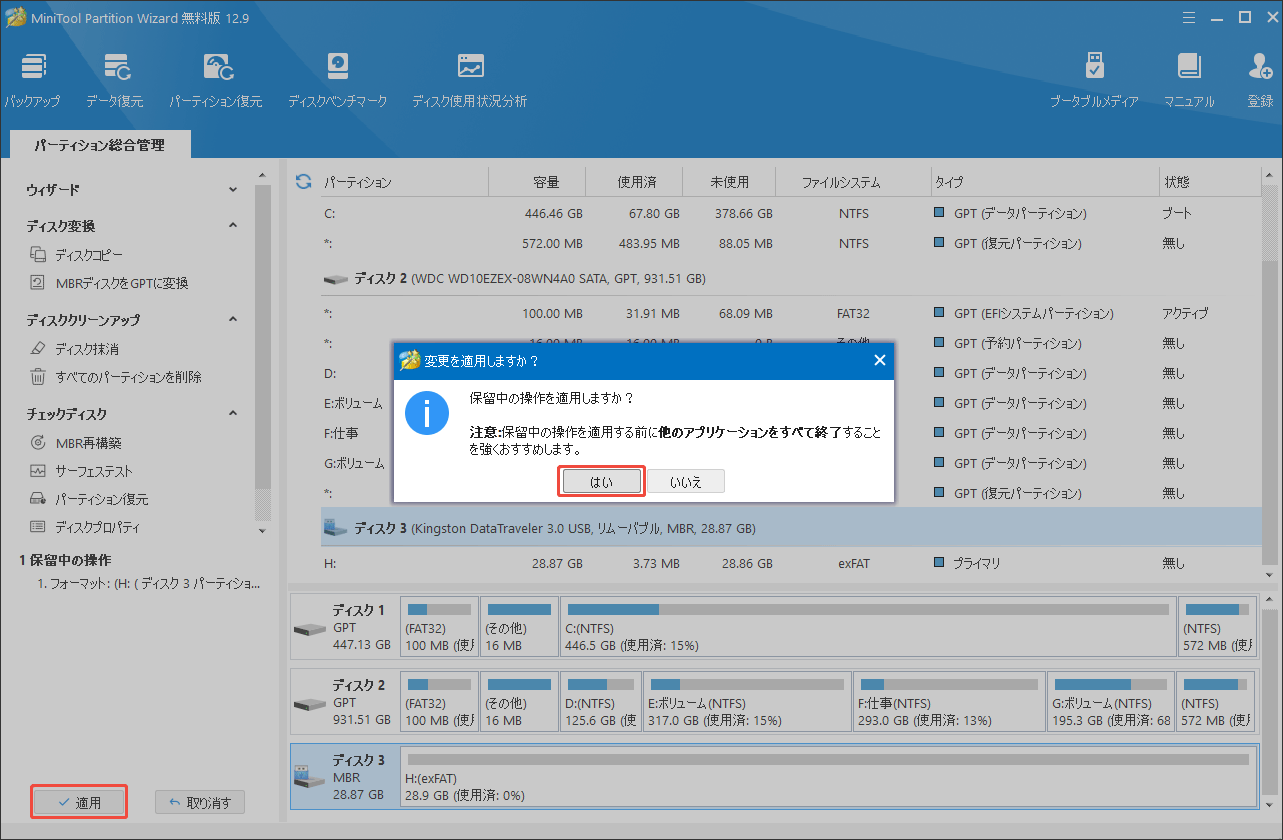Refresh the partition list icon
Image resolution: width=1283 pixels, height=840 pixels.
(x=303, y=182)
